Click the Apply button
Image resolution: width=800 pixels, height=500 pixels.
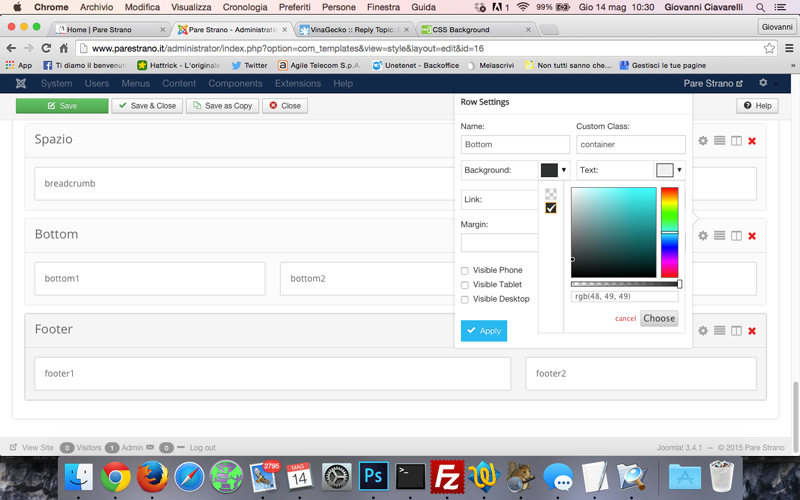(x=484, y=331)
